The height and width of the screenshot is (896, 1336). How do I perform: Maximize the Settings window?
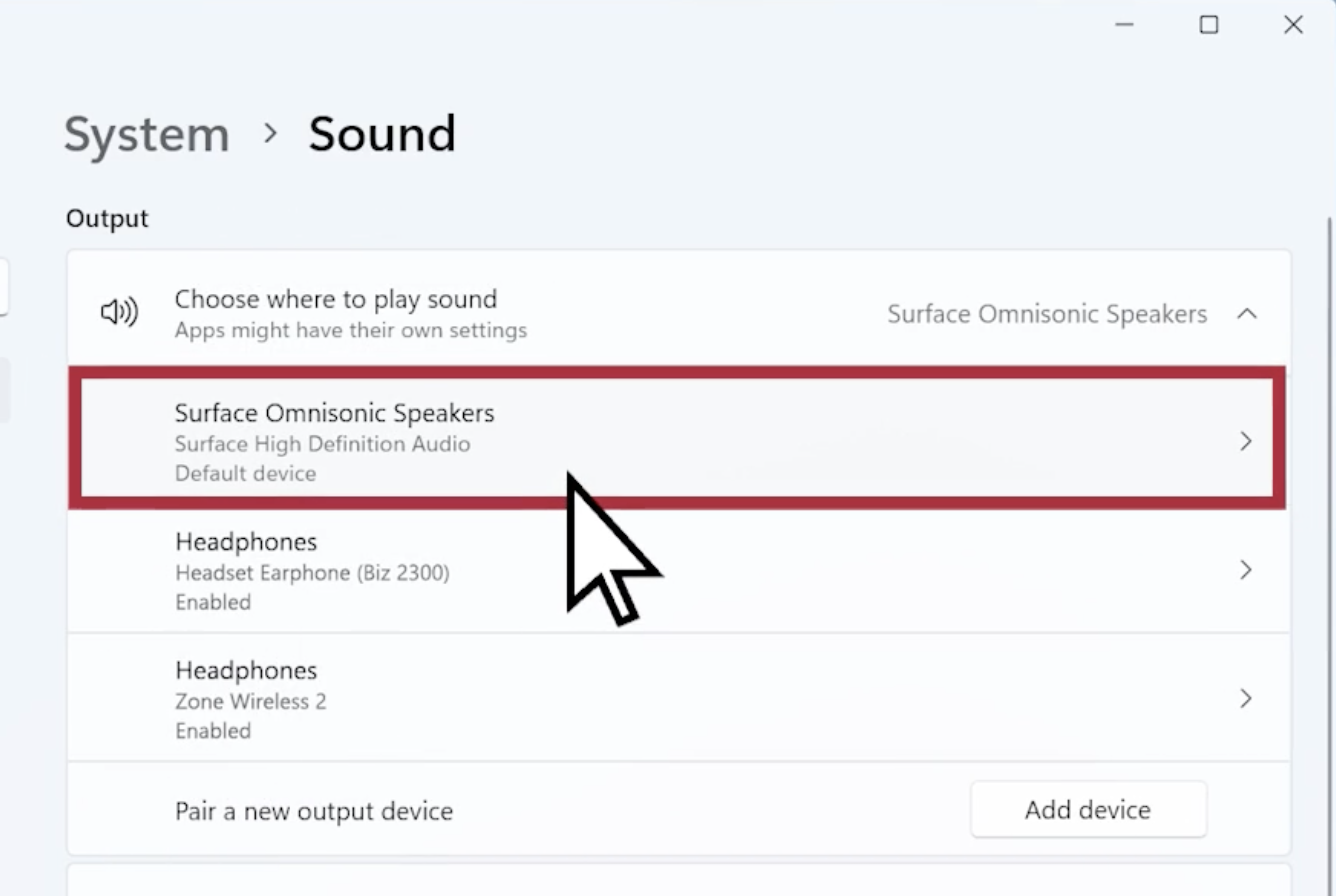click(1209, 25)
